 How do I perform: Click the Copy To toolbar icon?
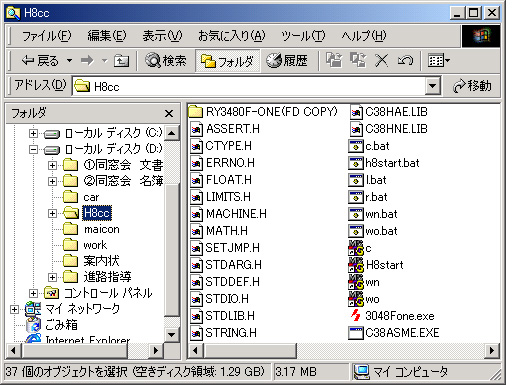click(358, 61)
